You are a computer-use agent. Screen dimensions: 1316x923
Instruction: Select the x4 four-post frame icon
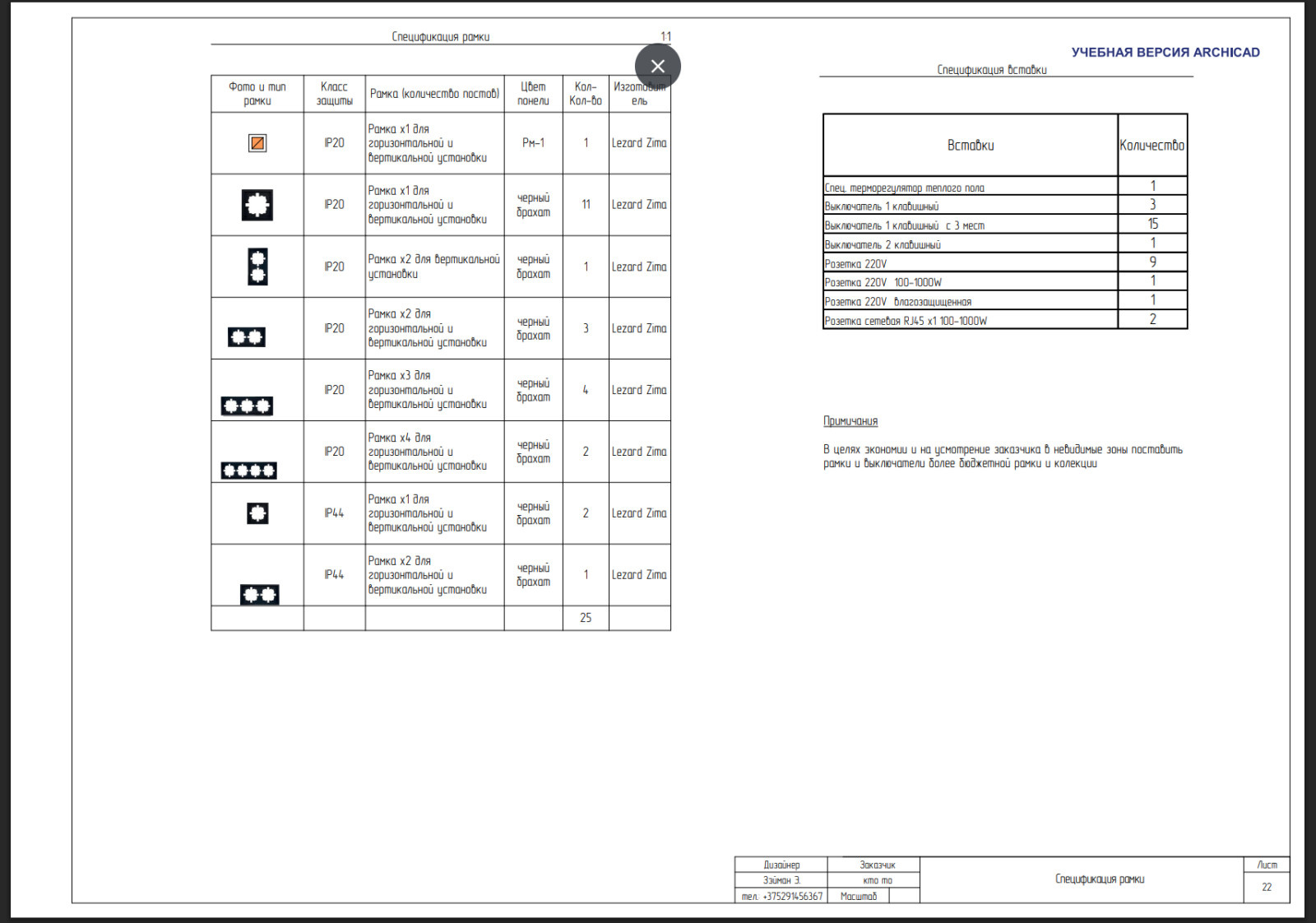coord(248,471)
